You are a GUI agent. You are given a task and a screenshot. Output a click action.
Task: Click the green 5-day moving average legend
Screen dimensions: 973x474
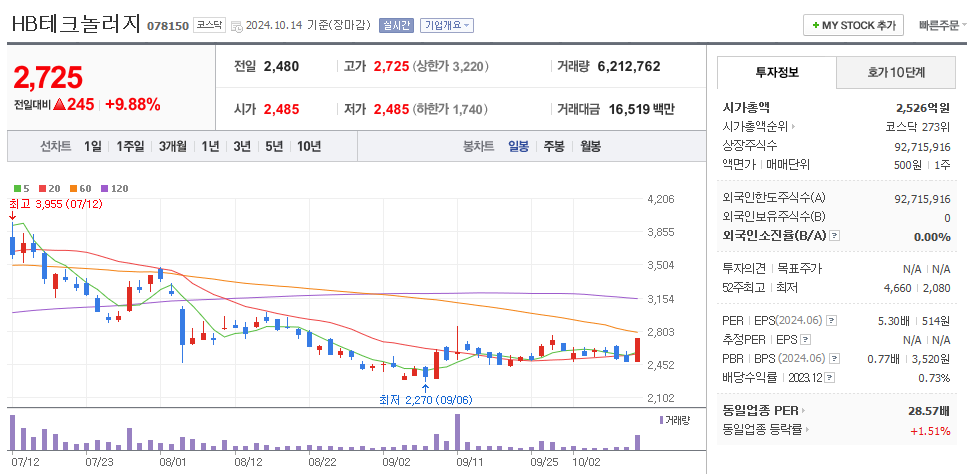coord(21,188)
